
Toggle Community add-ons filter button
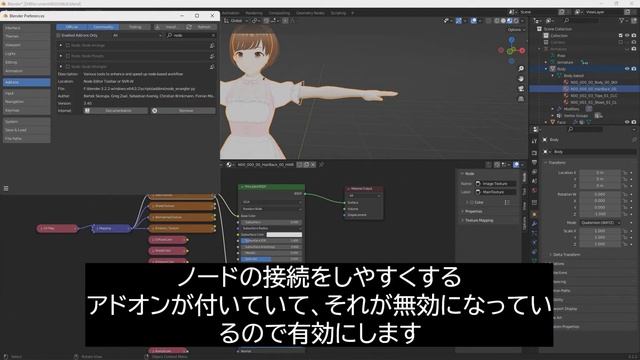coord(103,27)
